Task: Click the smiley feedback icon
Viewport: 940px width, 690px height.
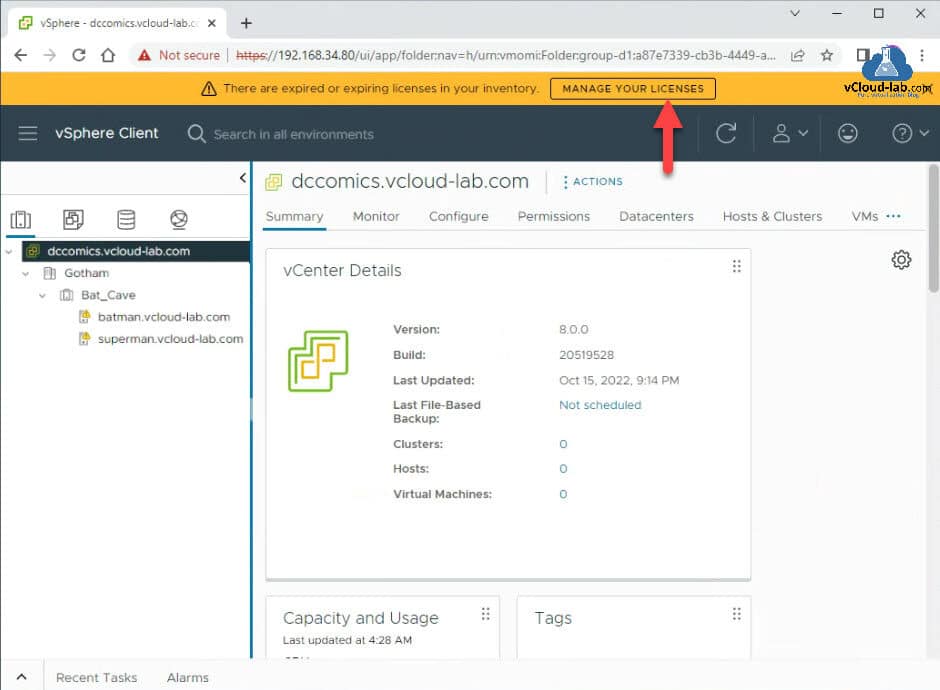Action: click(x=847, y=133)
